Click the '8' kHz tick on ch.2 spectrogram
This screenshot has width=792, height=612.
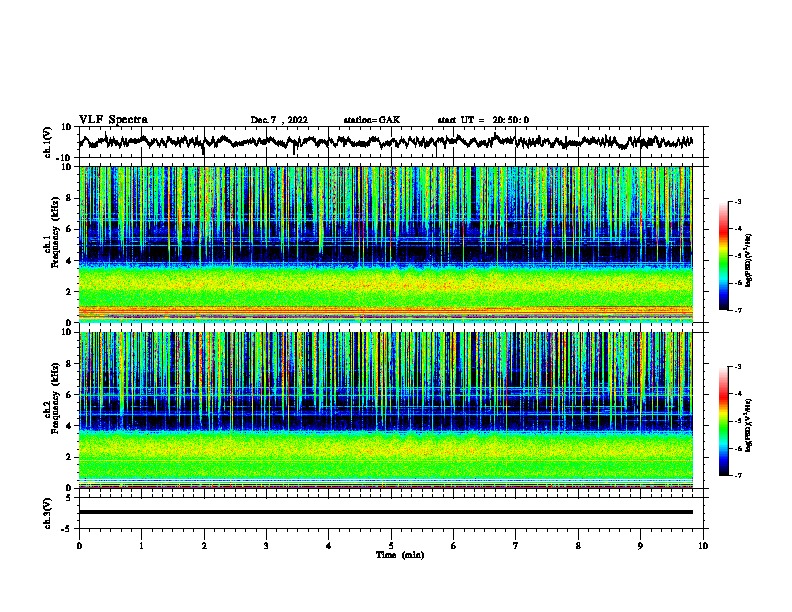coord(69,364)
